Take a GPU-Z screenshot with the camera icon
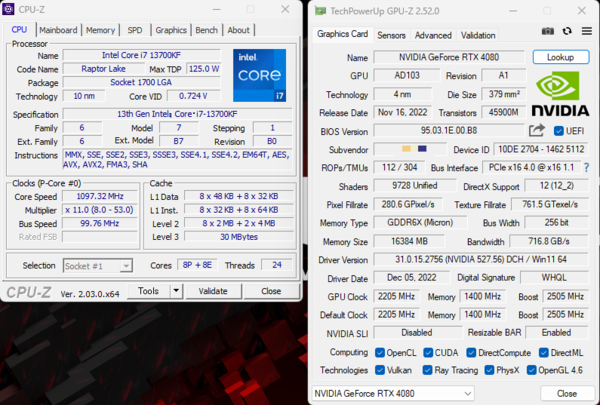 pos(548,31)
